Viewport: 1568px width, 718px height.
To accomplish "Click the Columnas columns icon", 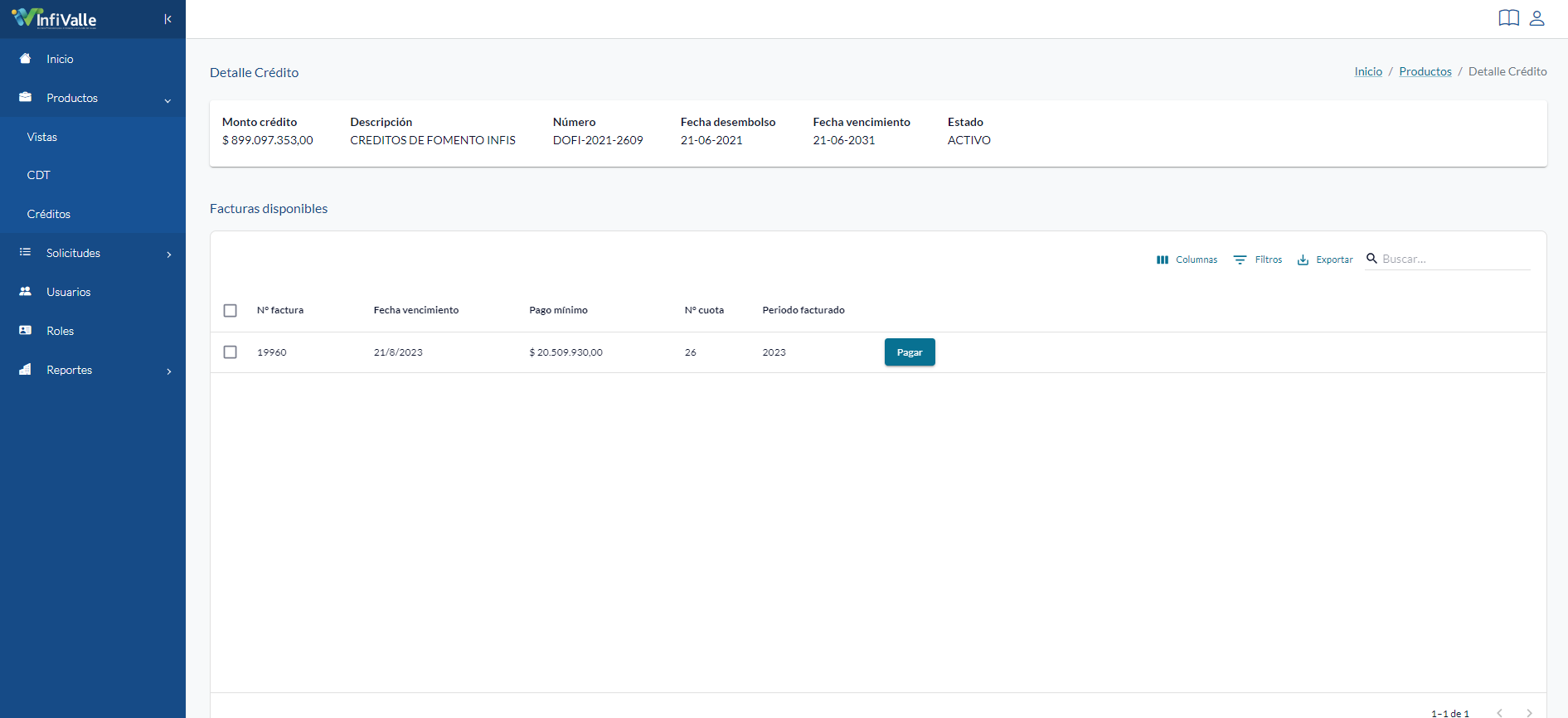I will [x=1163, y=260].
